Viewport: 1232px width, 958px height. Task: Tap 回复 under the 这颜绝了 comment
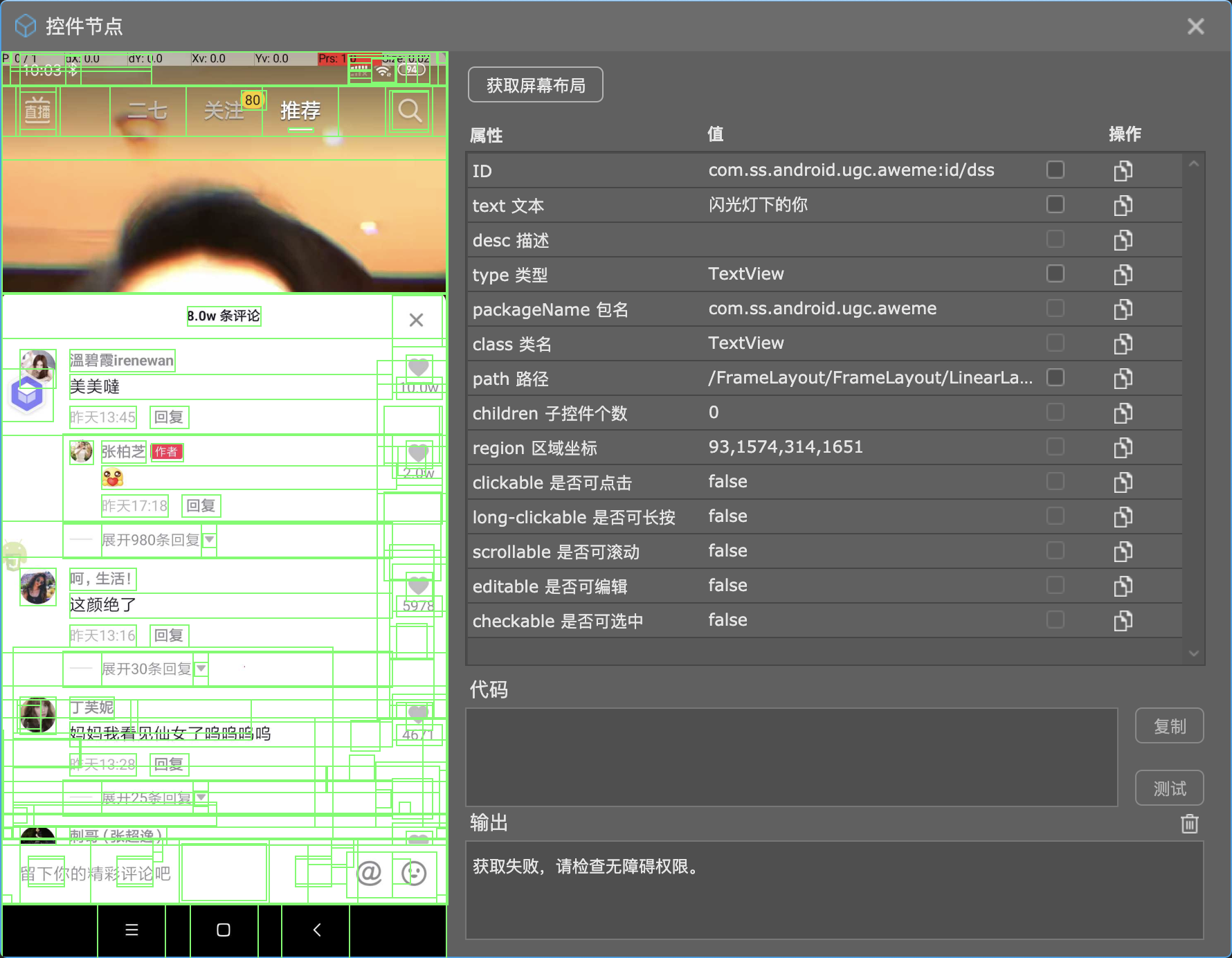(169, 635)
